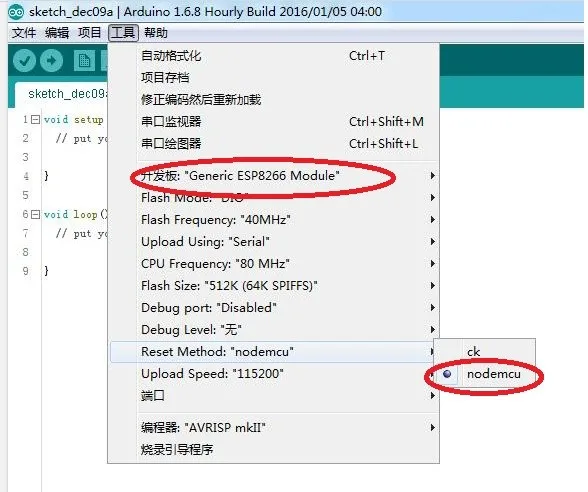This screenshot has width=588, height=492.
Task: Click the comment on line 7
Action: (x=81, y=233)
